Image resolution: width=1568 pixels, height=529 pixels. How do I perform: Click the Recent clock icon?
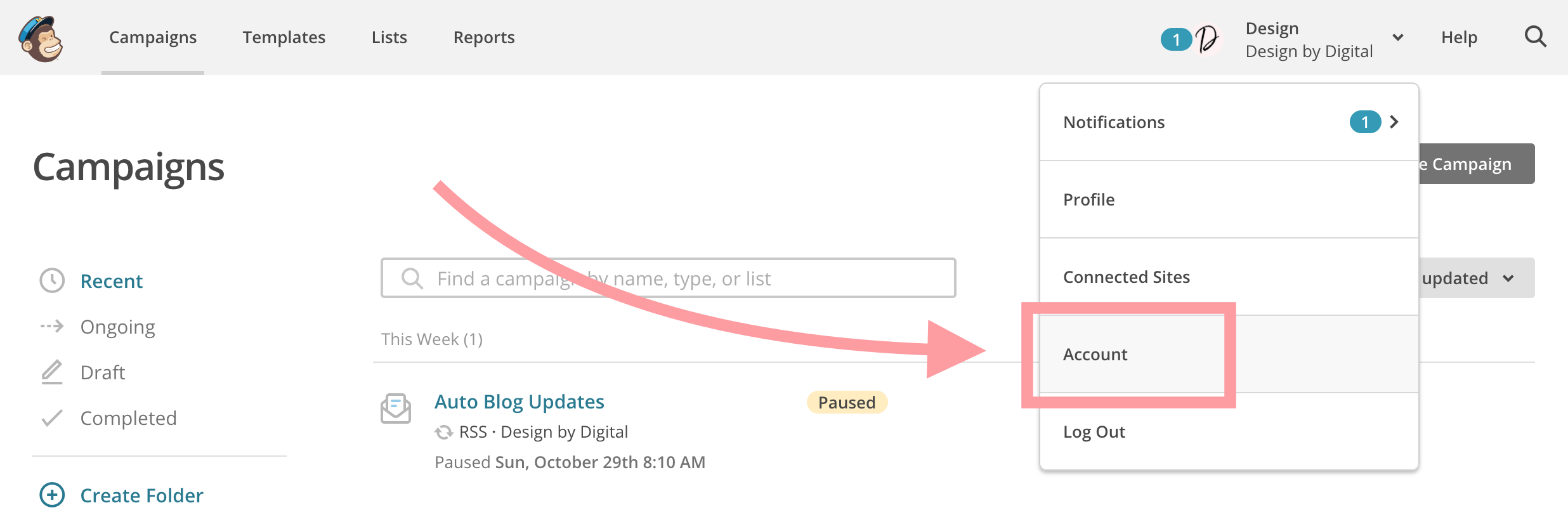(x=52, y=280)
